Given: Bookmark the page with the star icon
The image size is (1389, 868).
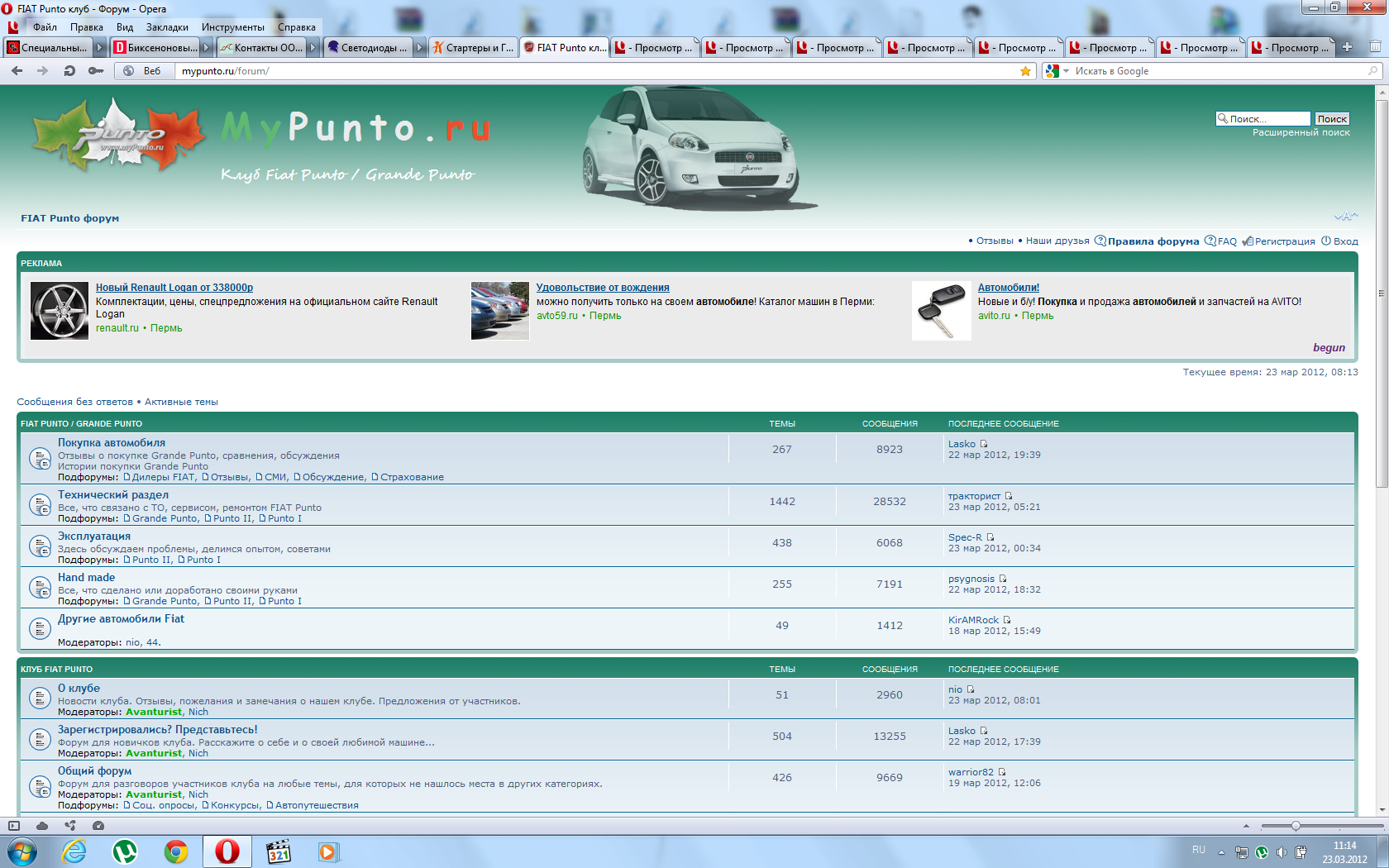Looking at the screenshot, I should 1025,71.
